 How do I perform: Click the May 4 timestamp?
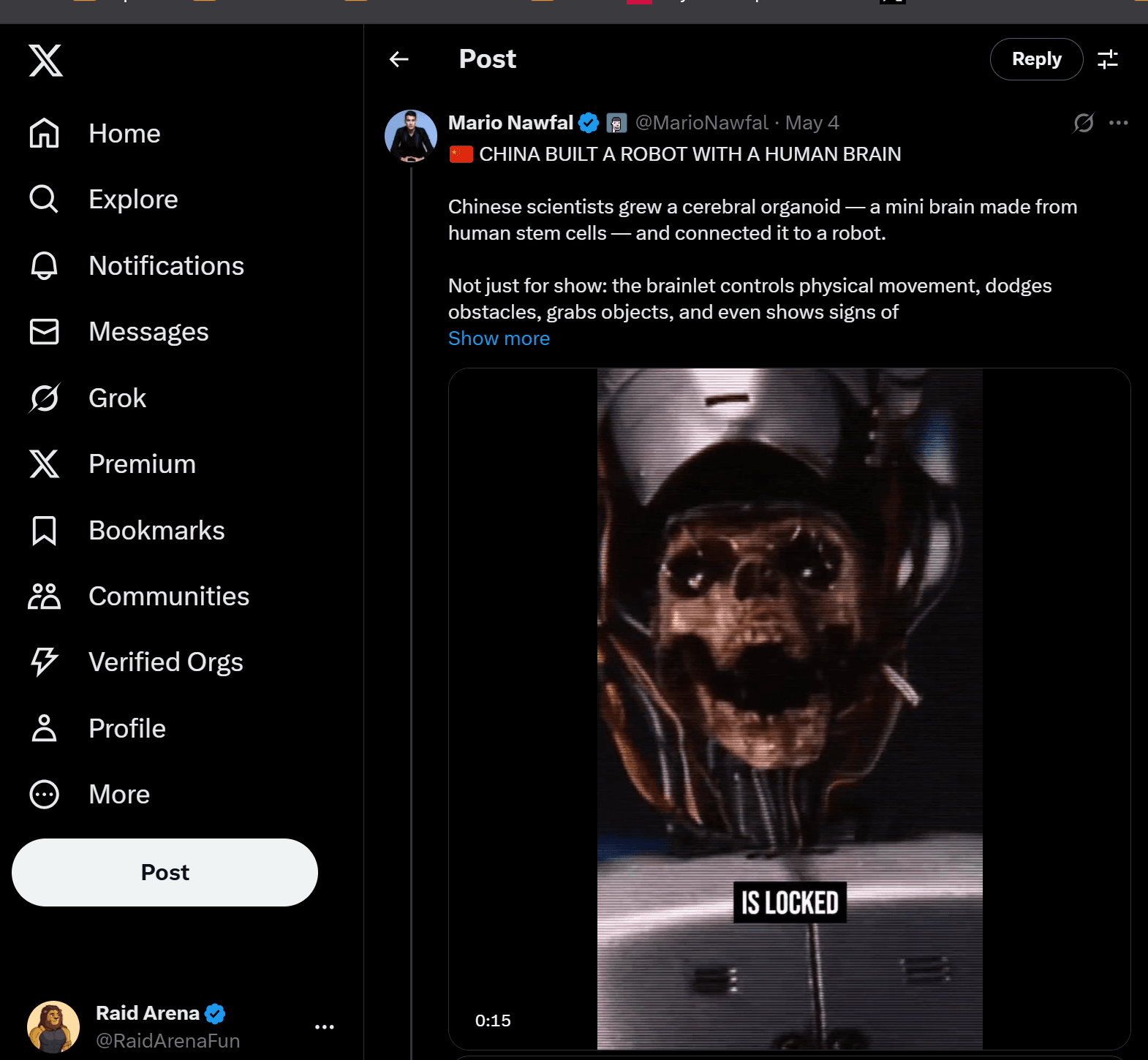pos(812,123)
